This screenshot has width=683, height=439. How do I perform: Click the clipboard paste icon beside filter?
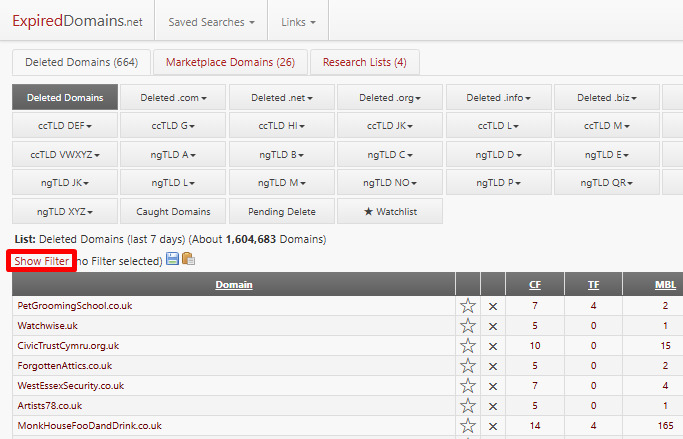click(188, 260)
